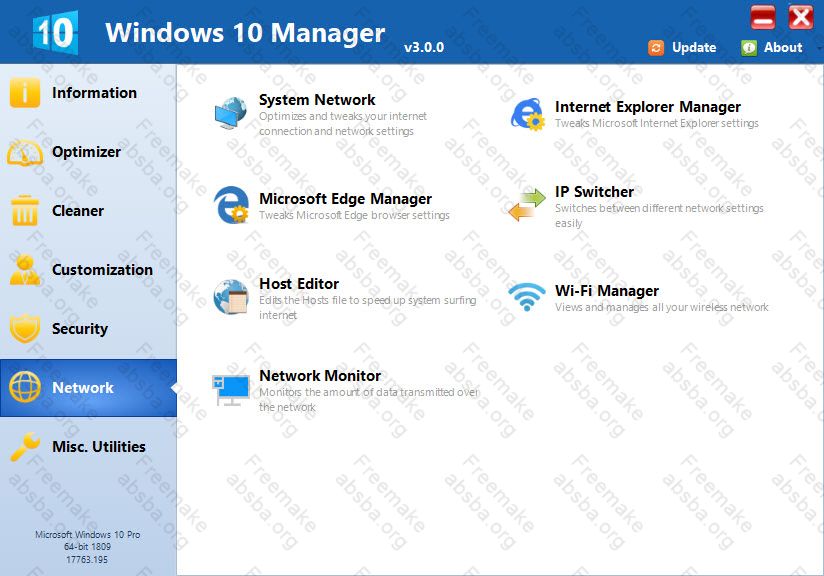Click the 'Microsoft Windows 10 Pro' text
Image resolution: width=824 pixels, height=576 pixels.
pos(88,534)
